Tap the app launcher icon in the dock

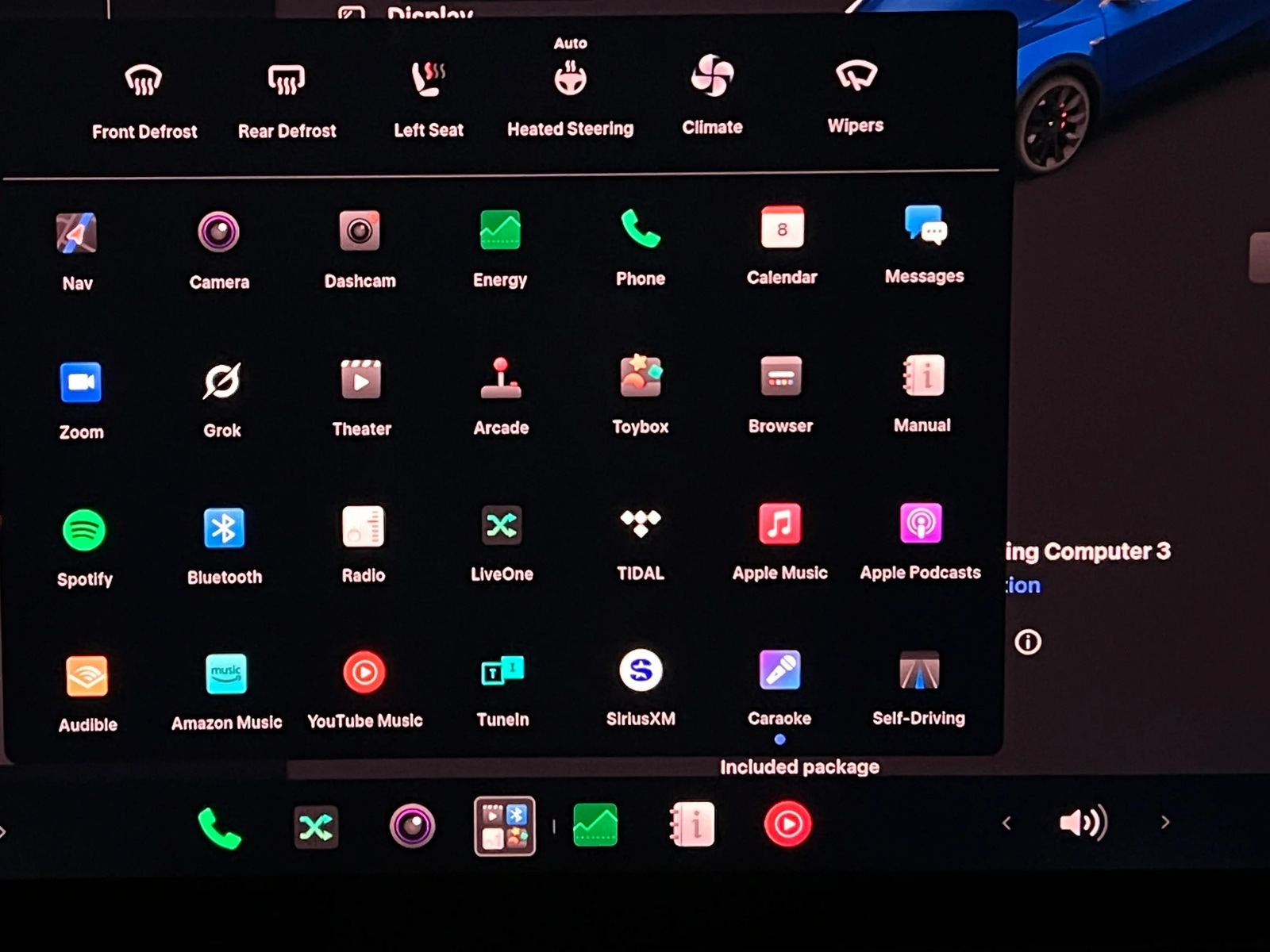tap(505, 826)
